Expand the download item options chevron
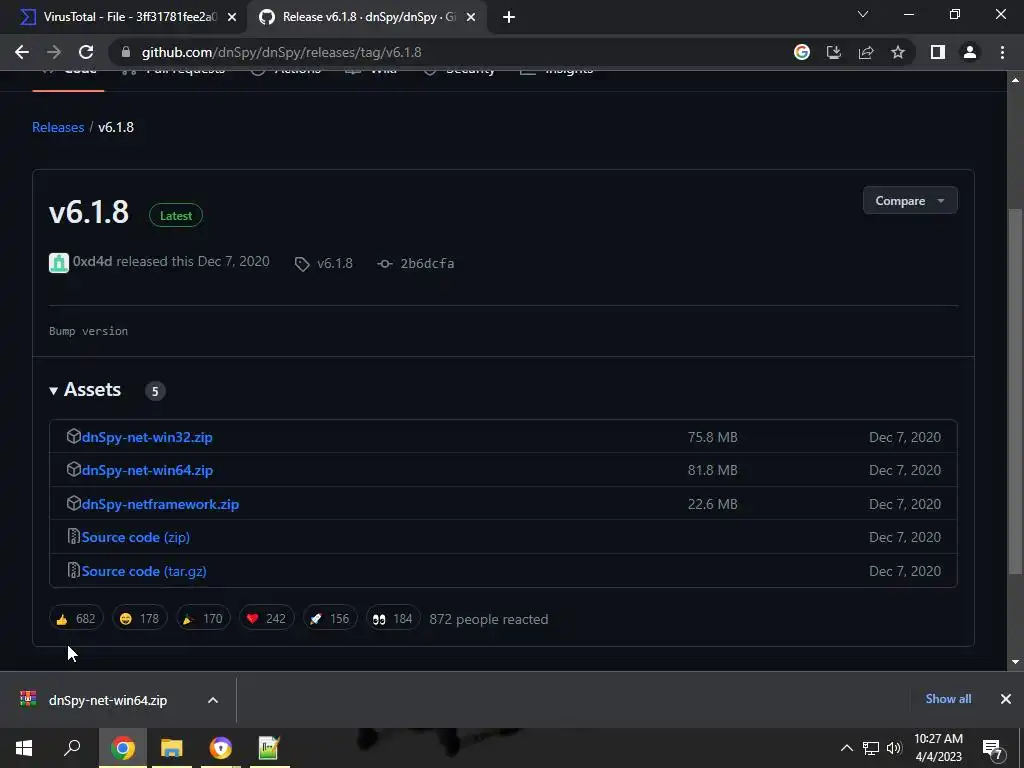Image resolution: width=1024 pixels, height=768 pixels. (213, 700)
